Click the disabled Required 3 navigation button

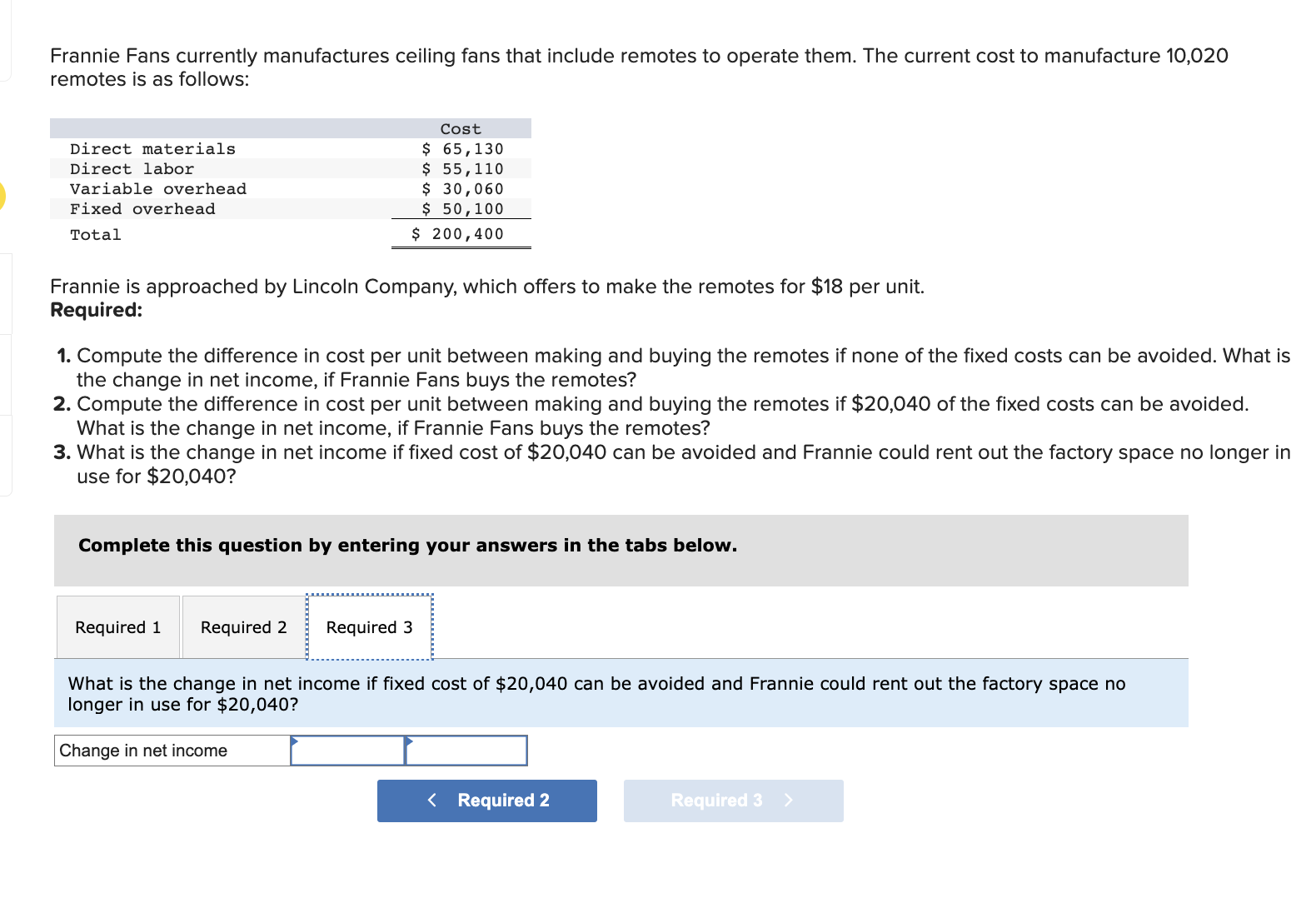tap(732, 801)
